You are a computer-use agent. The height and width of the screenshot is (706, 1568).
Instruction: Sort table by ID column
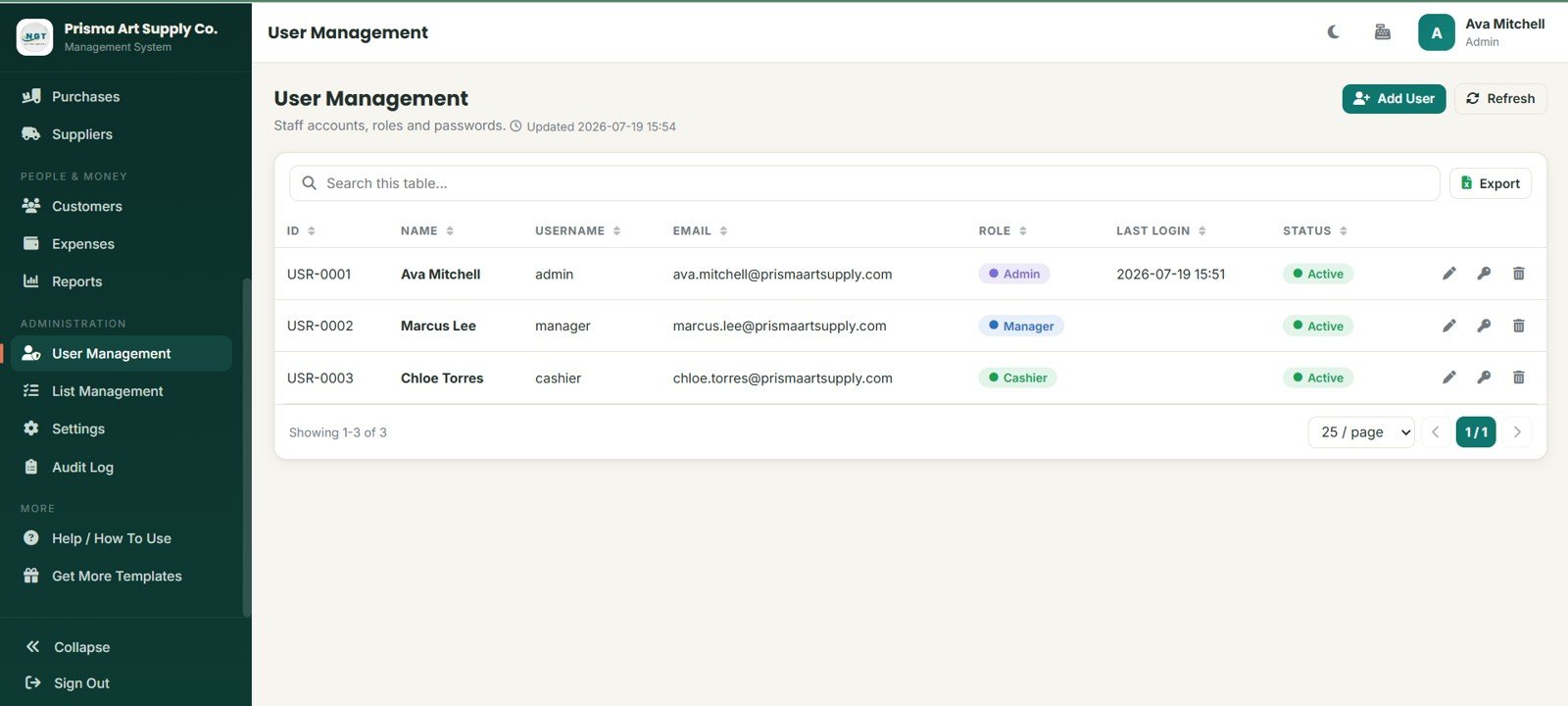click(x=301, y=230)
